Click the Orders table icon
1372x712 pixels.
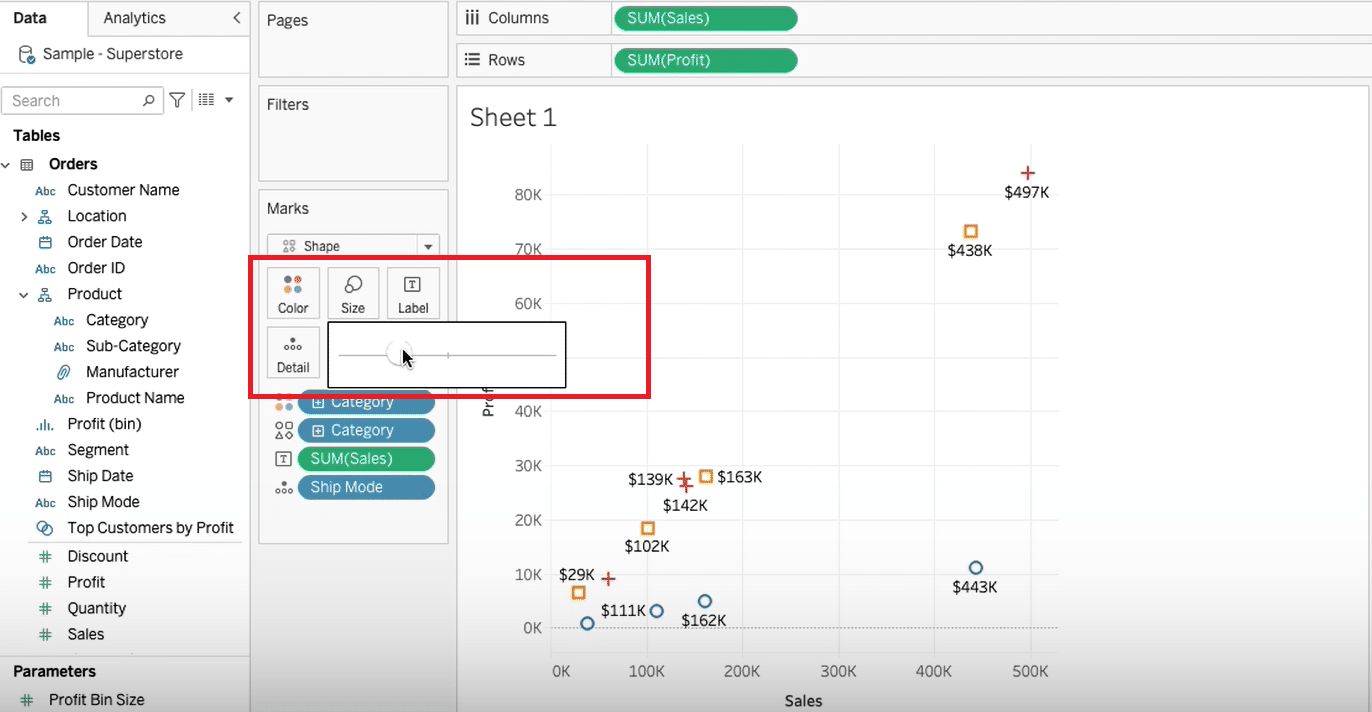pyautogui.click(x=27, y=164)
